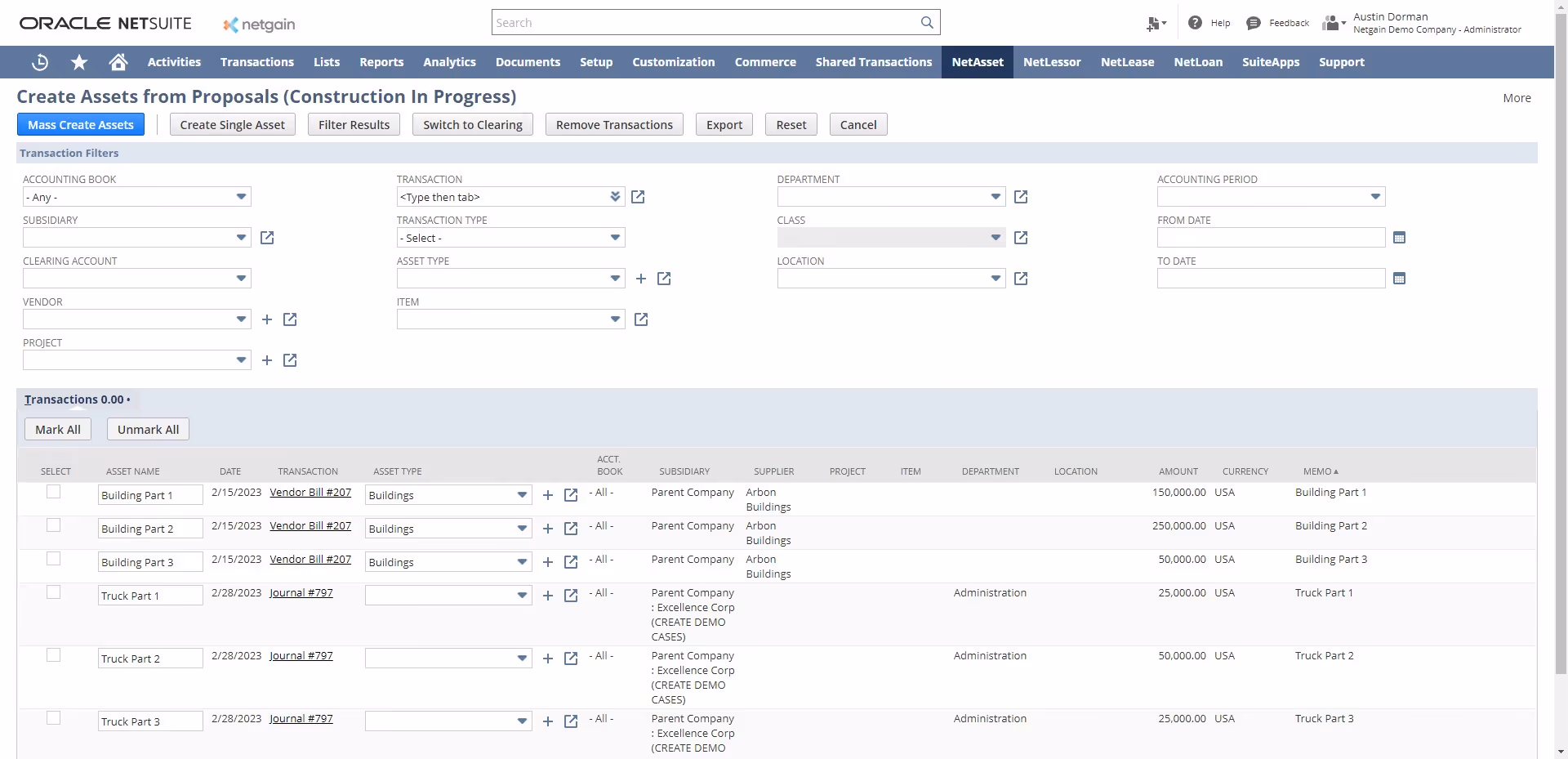Screen dimensions: 1568x759
Task: Check the Select box for Building Part 1
Action: point(53,491)
